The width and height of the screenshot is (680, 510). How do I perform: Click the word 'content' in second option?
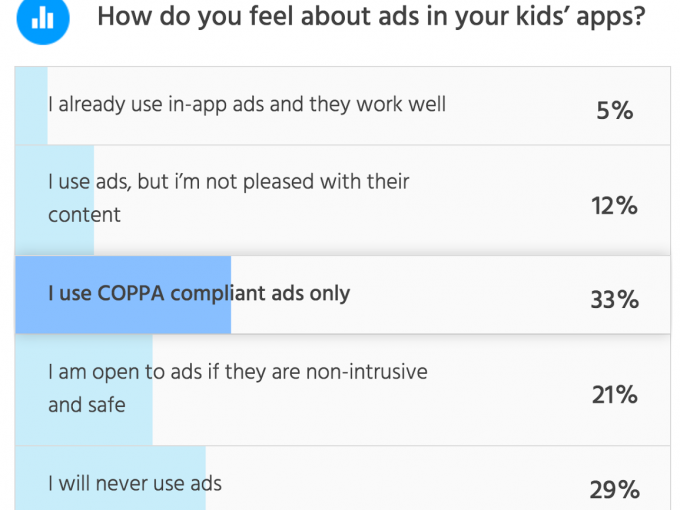pyautogui.click(x=84, y=215)
